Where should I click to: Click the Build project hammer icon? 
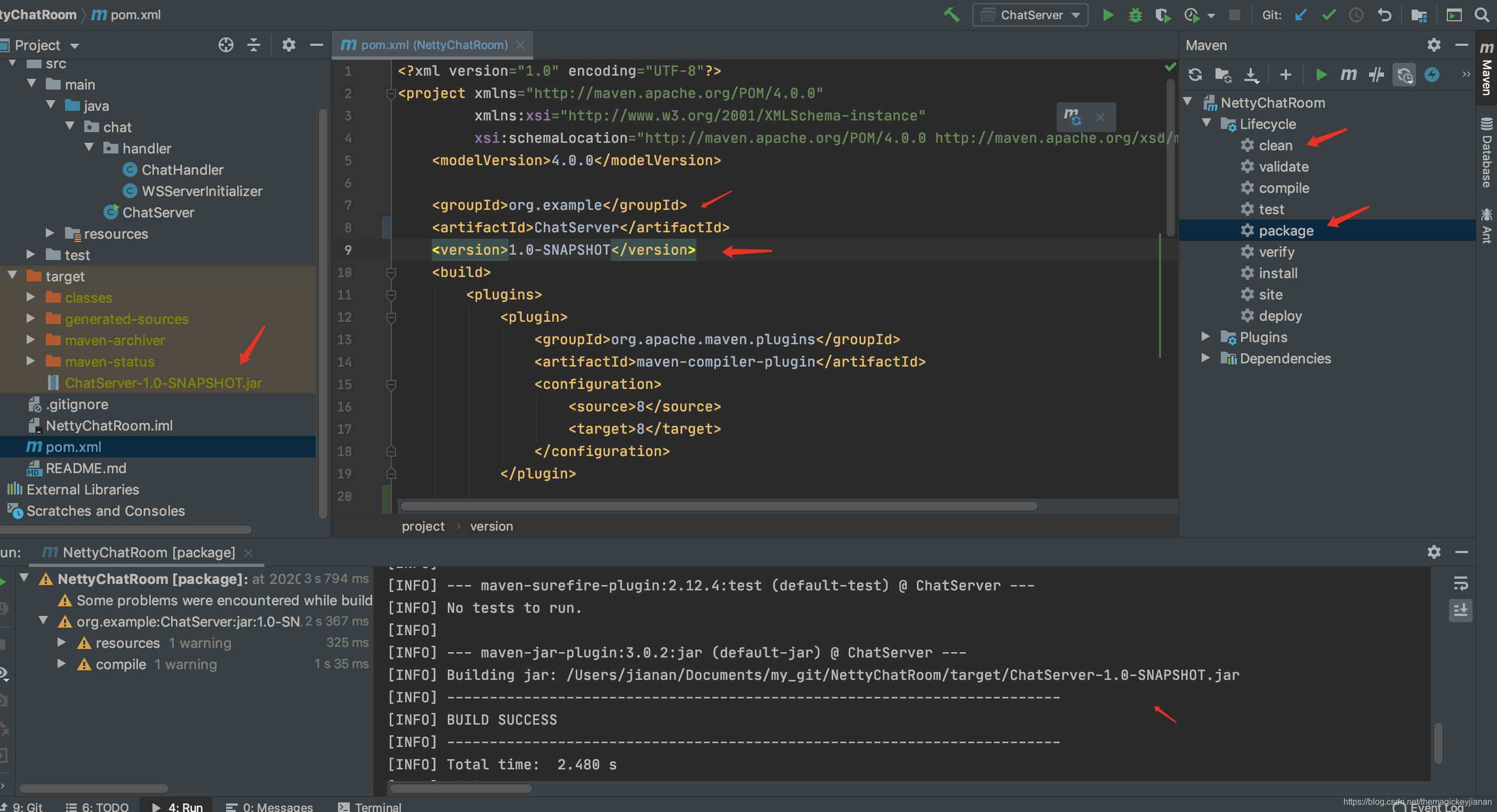(951, 14)
